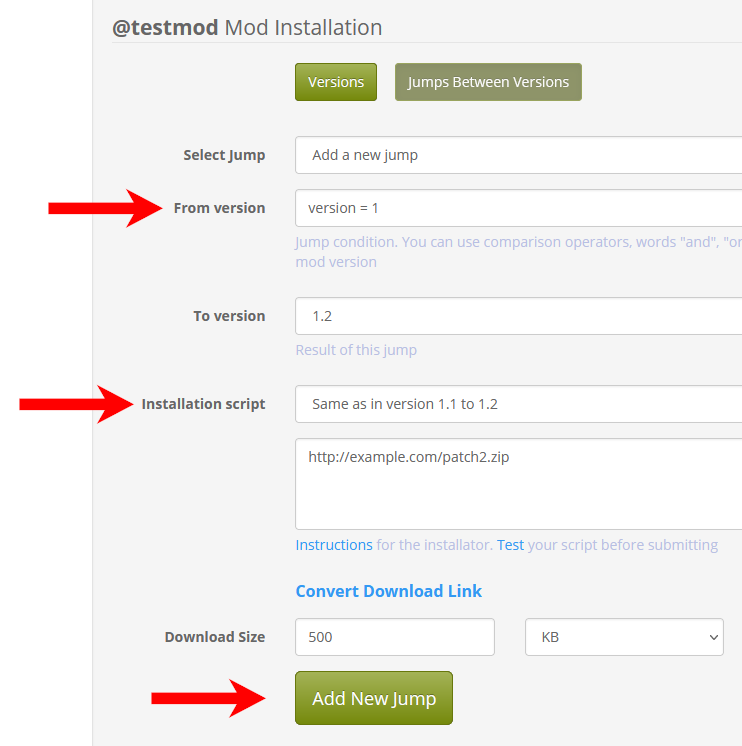The width and height of the screenshot is (742, 746).
Task: Click the To version field showing 1.2
Action: click(518, 316)
